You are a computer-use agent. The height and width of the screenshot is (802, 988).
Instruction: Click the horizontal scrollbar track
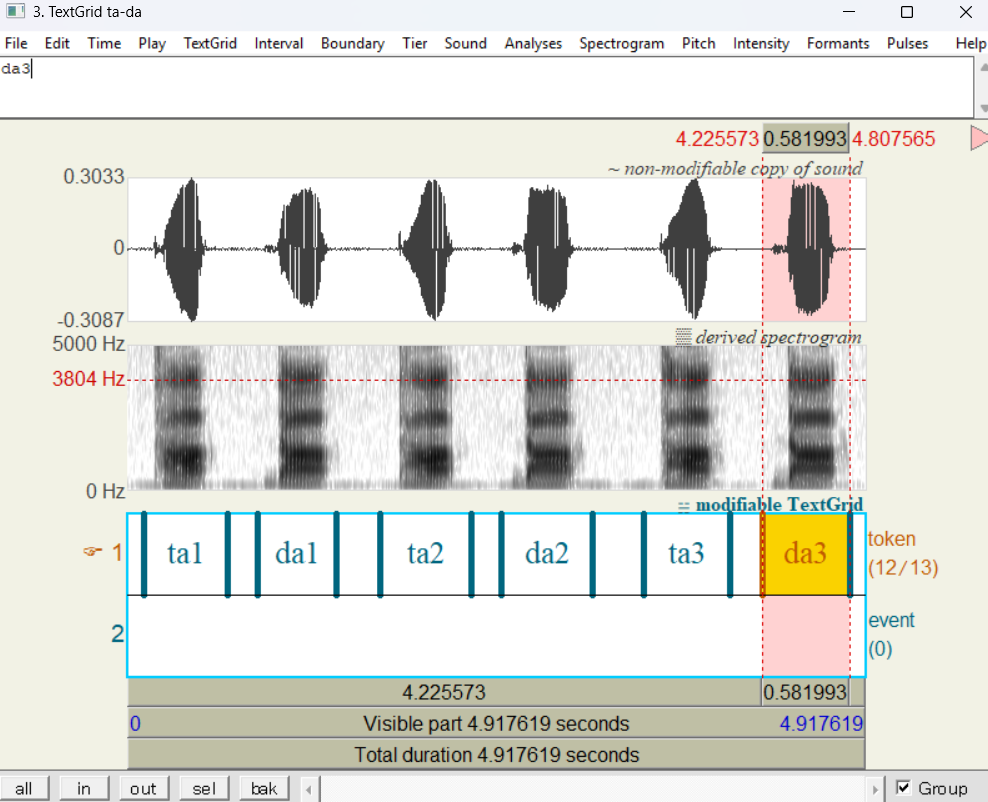pos(592,789)
